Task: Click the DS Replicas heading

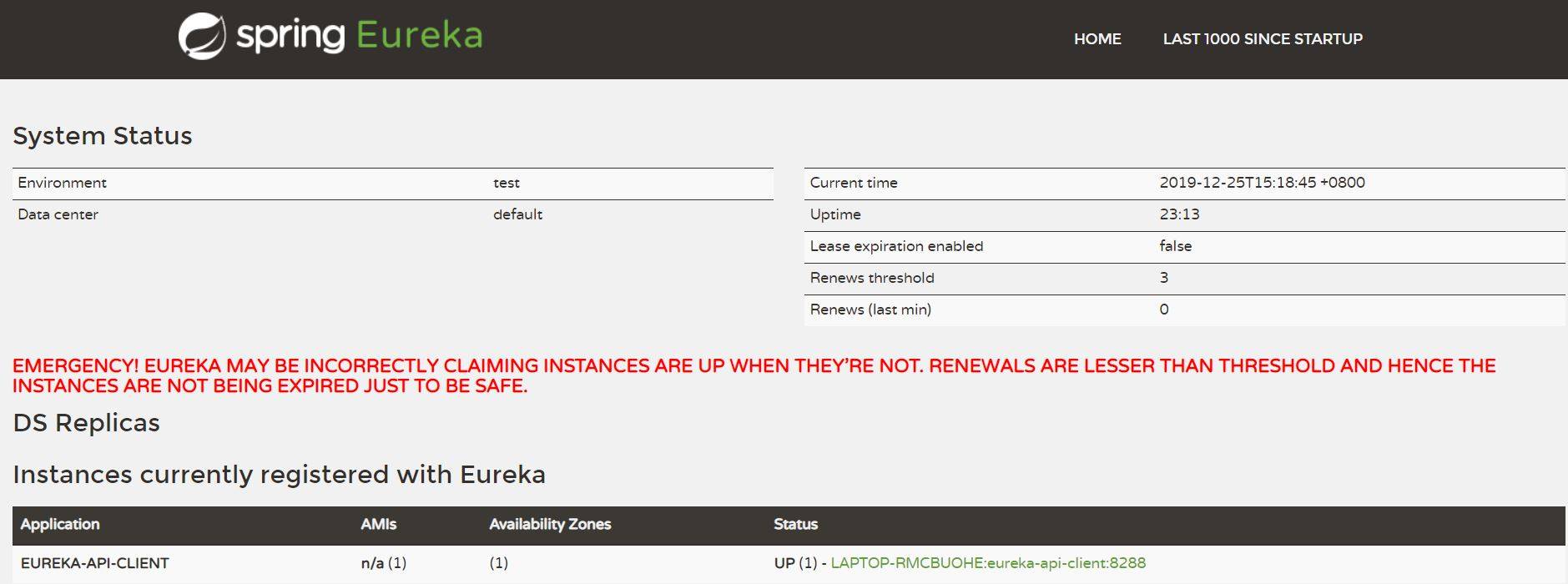Action: click(x=86, y=423)
